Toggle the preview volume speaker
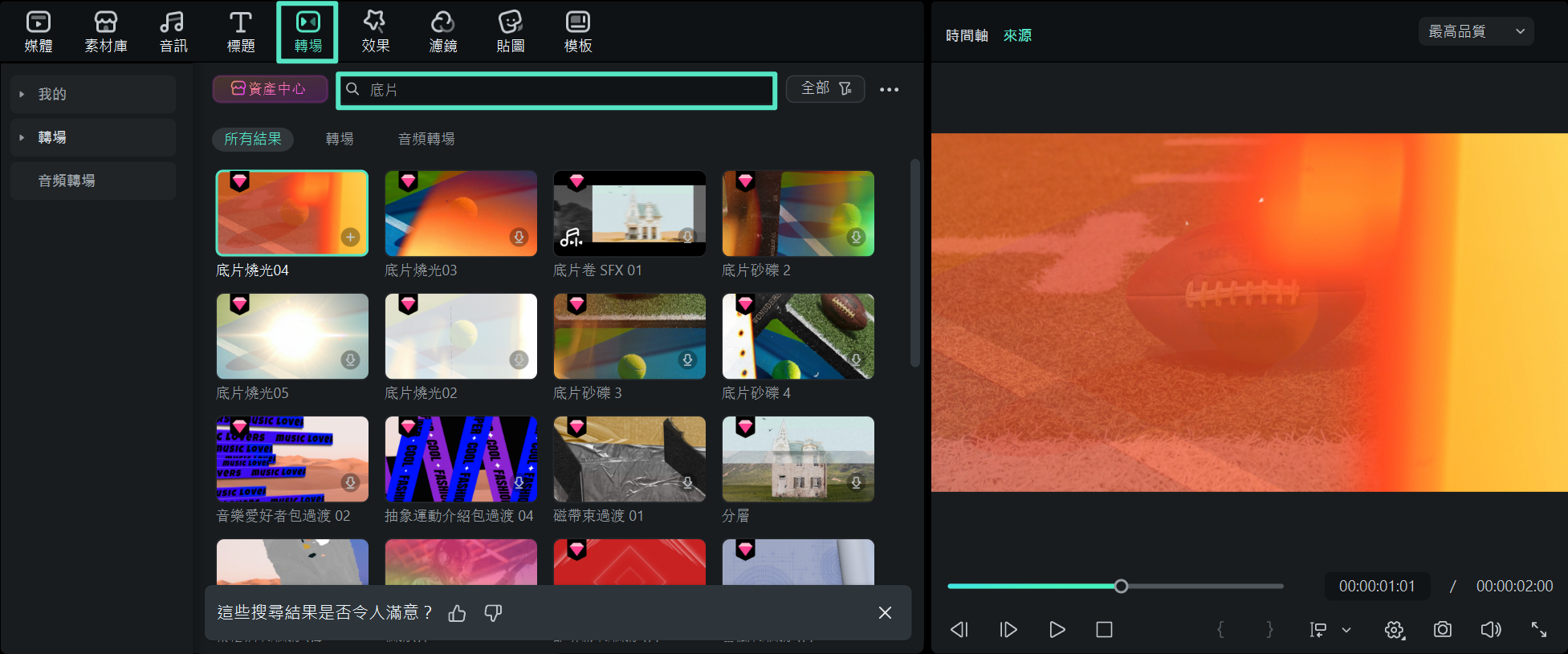1568x654 pixels. click(x=1490, y=630)
